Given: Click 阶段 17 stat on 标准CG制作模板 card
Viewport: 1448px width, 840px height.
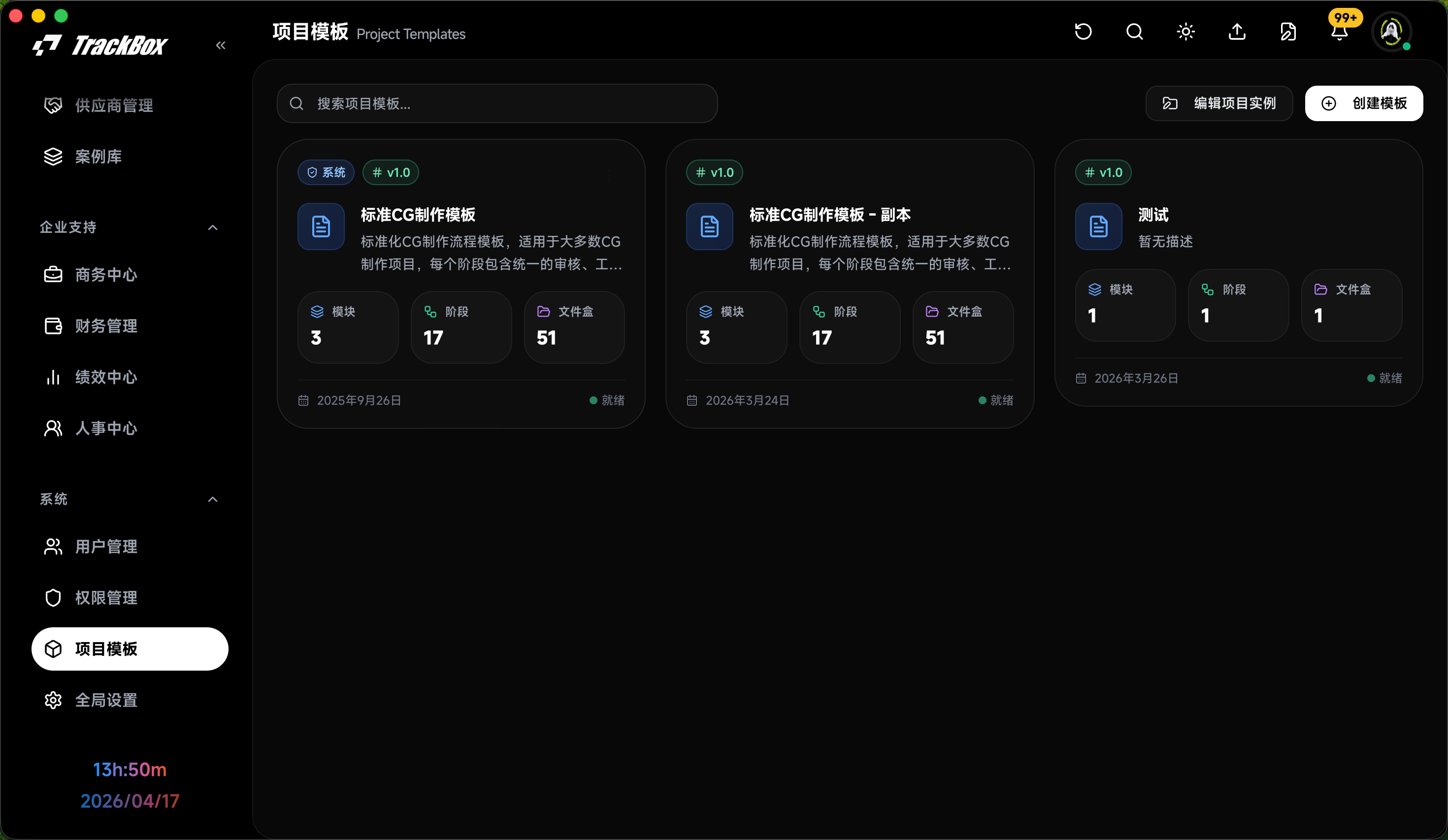Looking at the screenshot, I should [461, 327].
